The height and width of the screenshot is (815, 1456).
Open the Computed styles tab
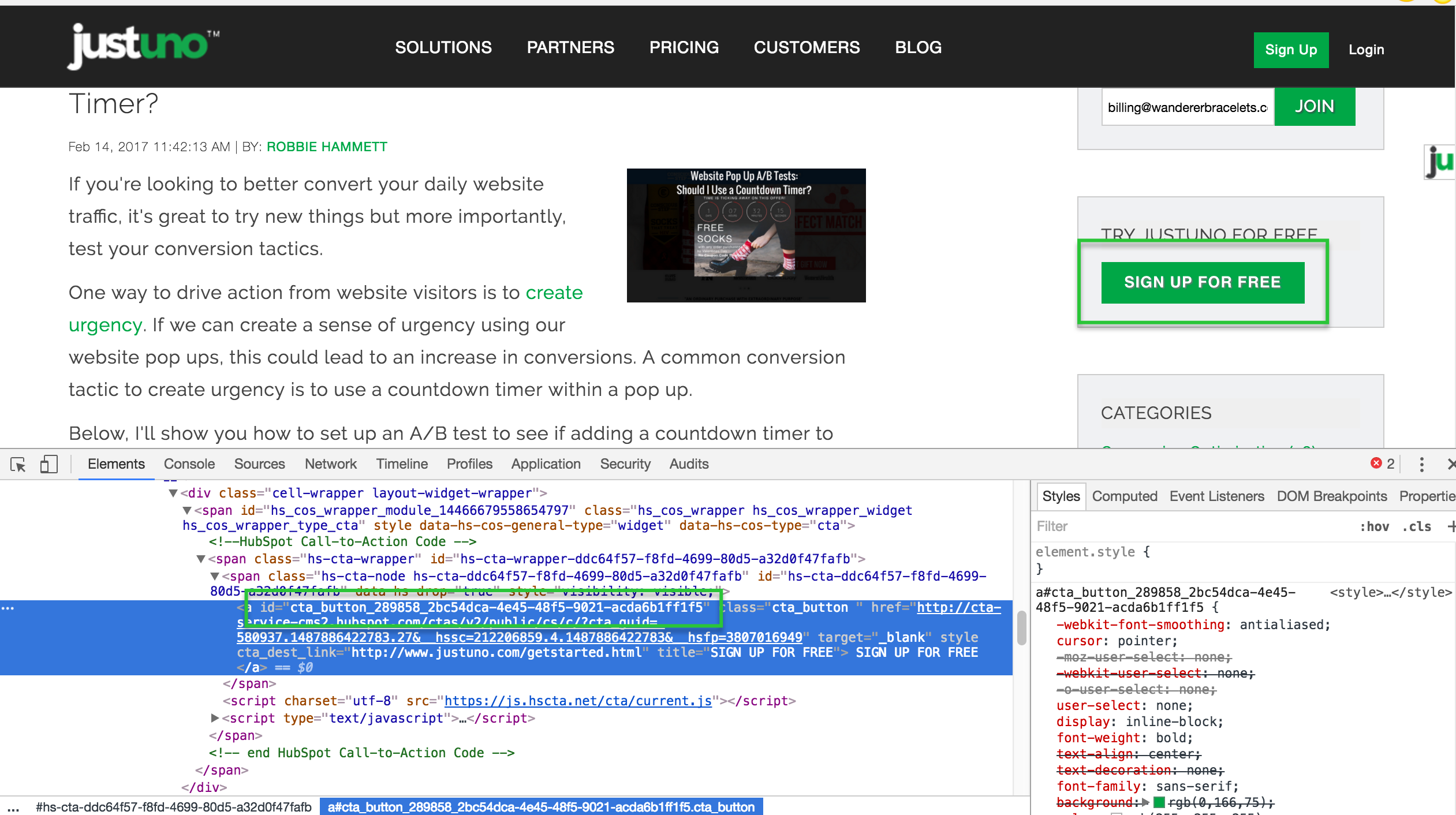point(1124,496)
